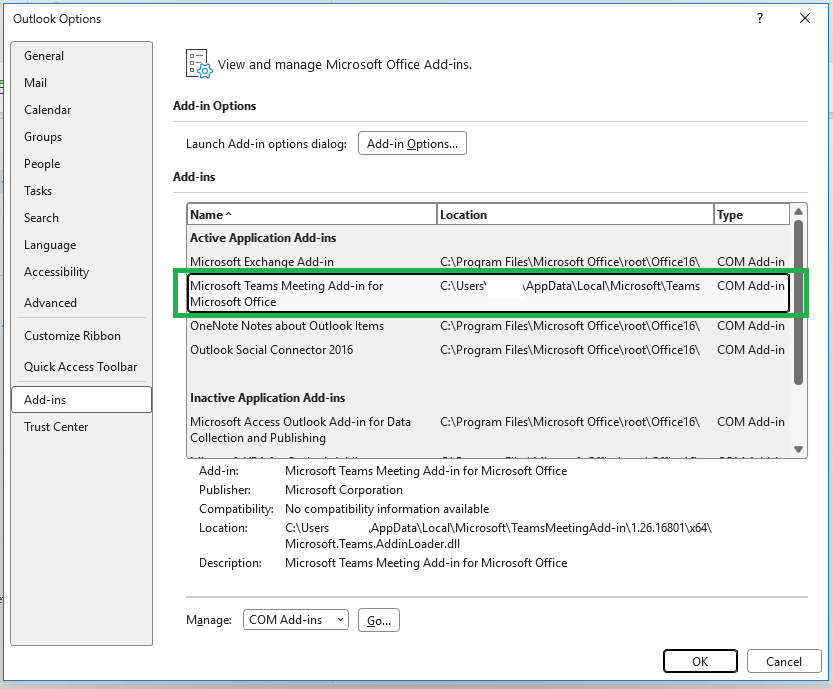Viewport: 833px width, 689px height.
Task: Click the Cancel button
Action: 784,661
